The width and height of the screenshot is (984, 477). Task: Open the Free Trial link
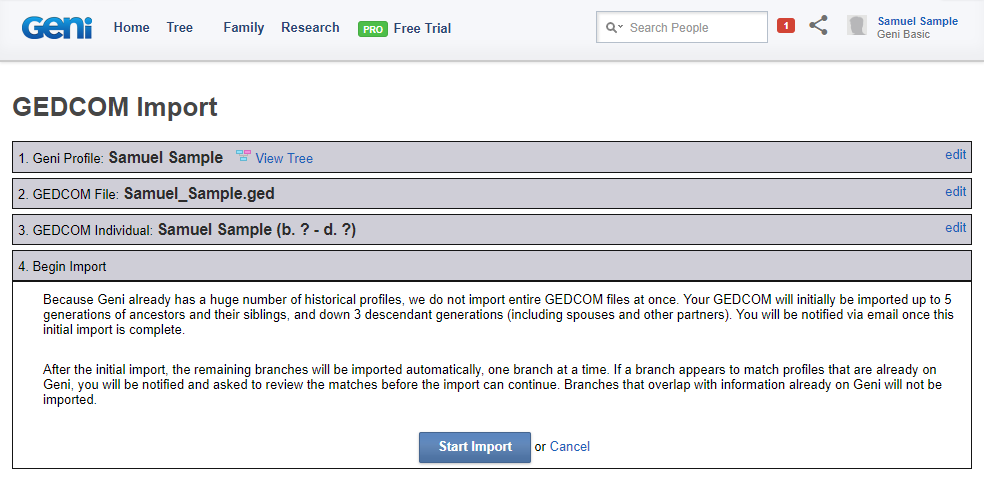(422, 28)
